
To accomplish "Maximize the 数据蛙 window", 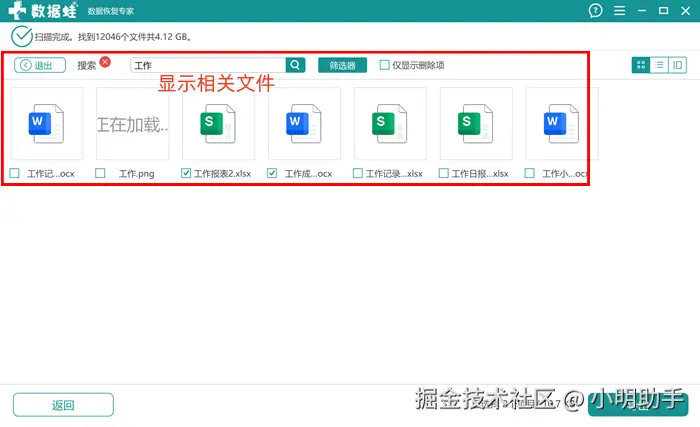I will pyautogui.click(x=664, y=10).
